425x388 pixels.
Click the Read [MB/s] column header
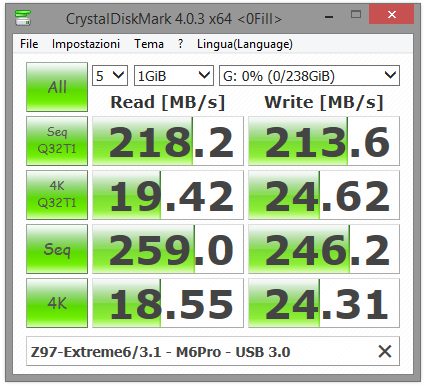coord(168,102)
